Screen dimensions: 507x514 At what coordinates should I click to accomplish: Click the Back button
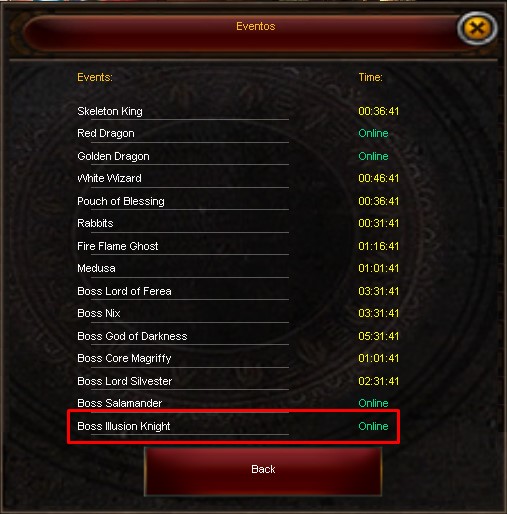(263, 470)
